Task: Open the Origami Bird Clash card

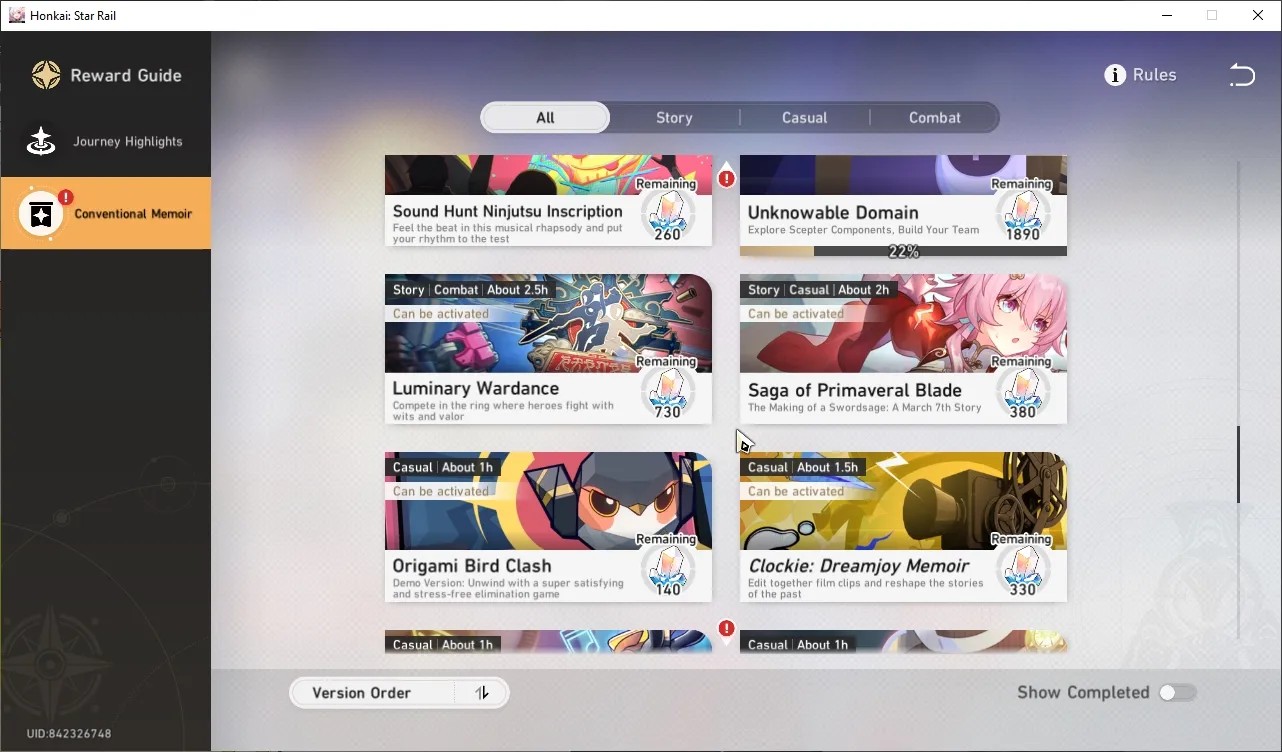Action: [x=548, y=527]
